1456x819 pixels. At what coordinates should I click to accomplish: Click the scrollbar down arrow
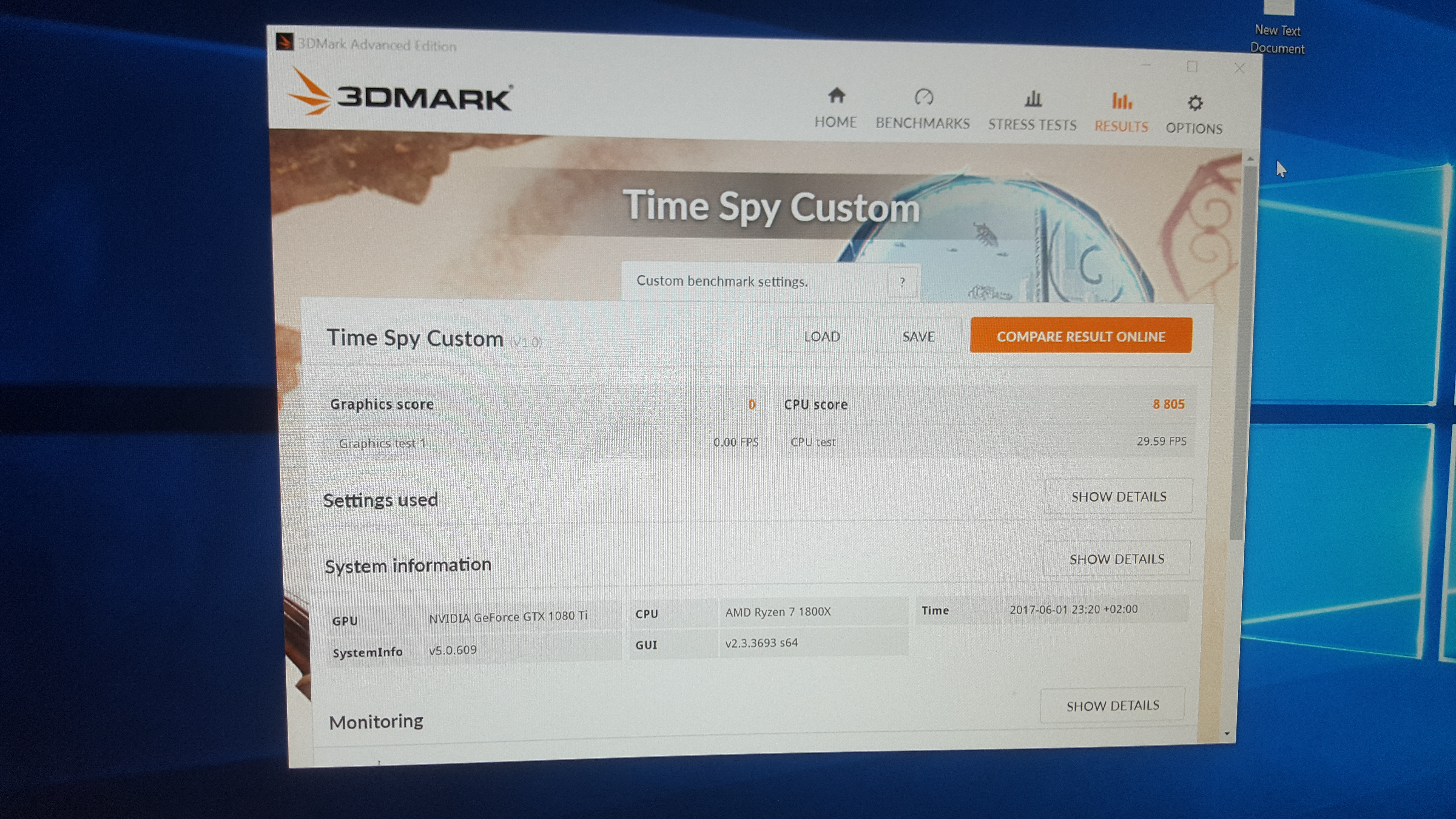point(1227,733)
